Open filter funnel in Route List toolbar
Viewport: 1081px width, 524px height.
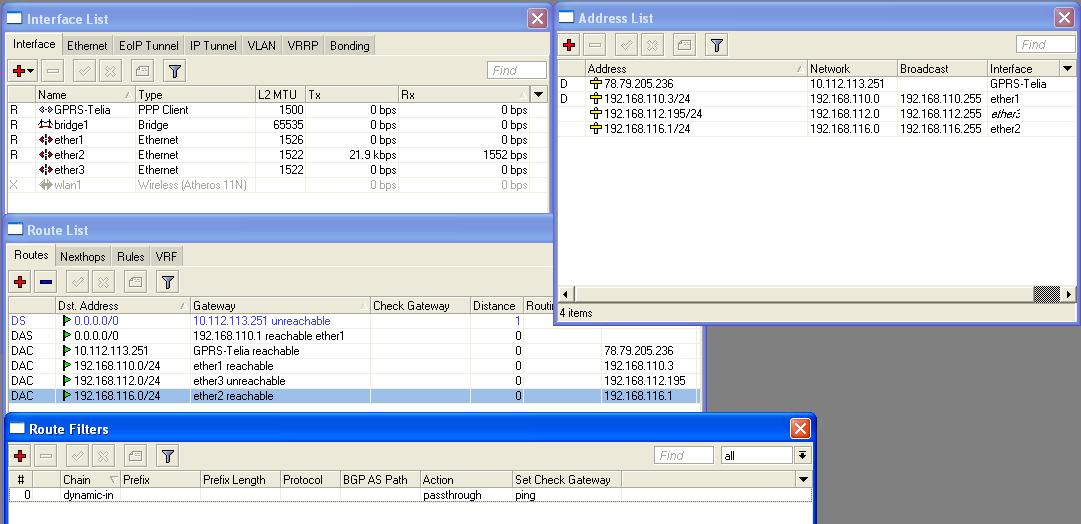pyautogui.click(x=168, y=281)
